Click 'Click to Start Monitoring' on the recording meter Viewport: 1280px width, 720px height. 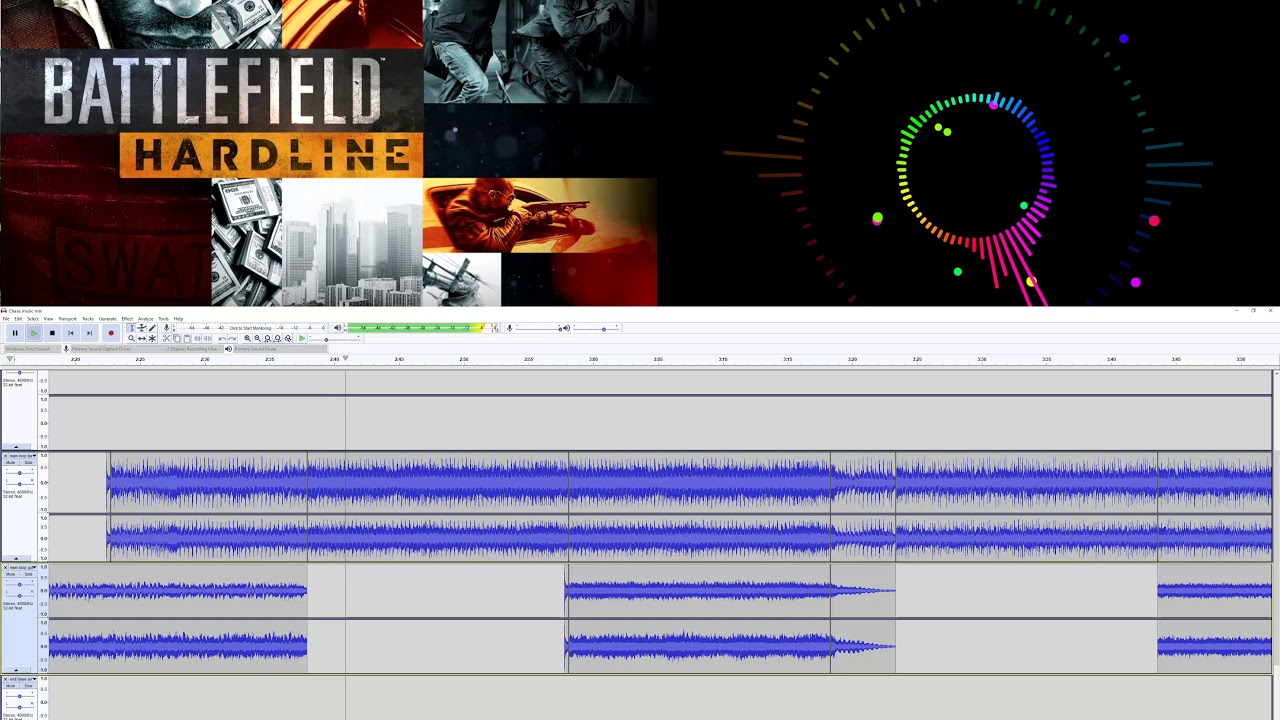pyautogui.click(x=250, y=328)
